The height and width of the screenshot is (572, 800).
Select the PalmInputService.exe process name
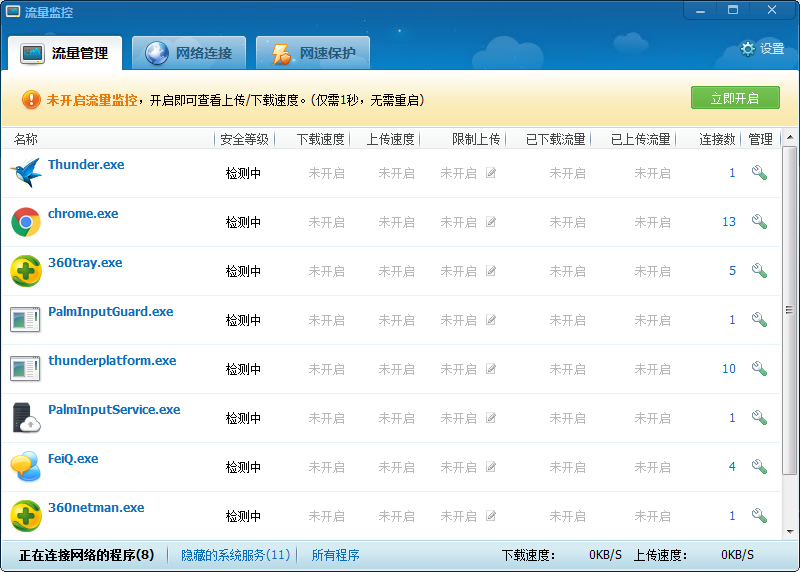114,410
